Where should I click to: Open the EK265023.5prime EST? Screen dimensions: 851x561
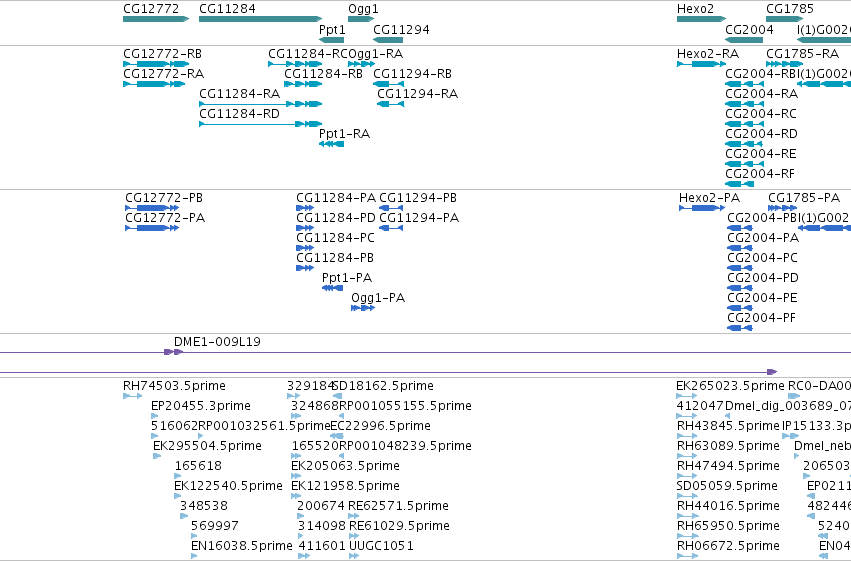click(x=687, y=396)
